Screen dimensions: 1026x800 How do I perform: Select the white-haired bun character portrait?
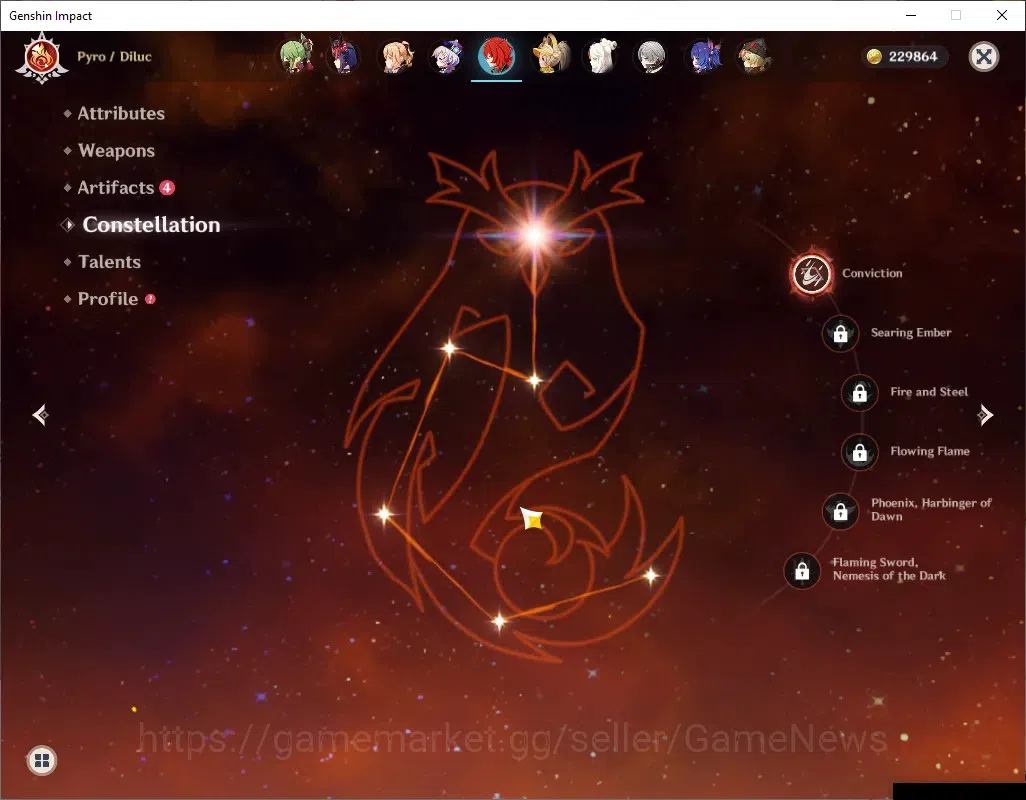(601, 56)
